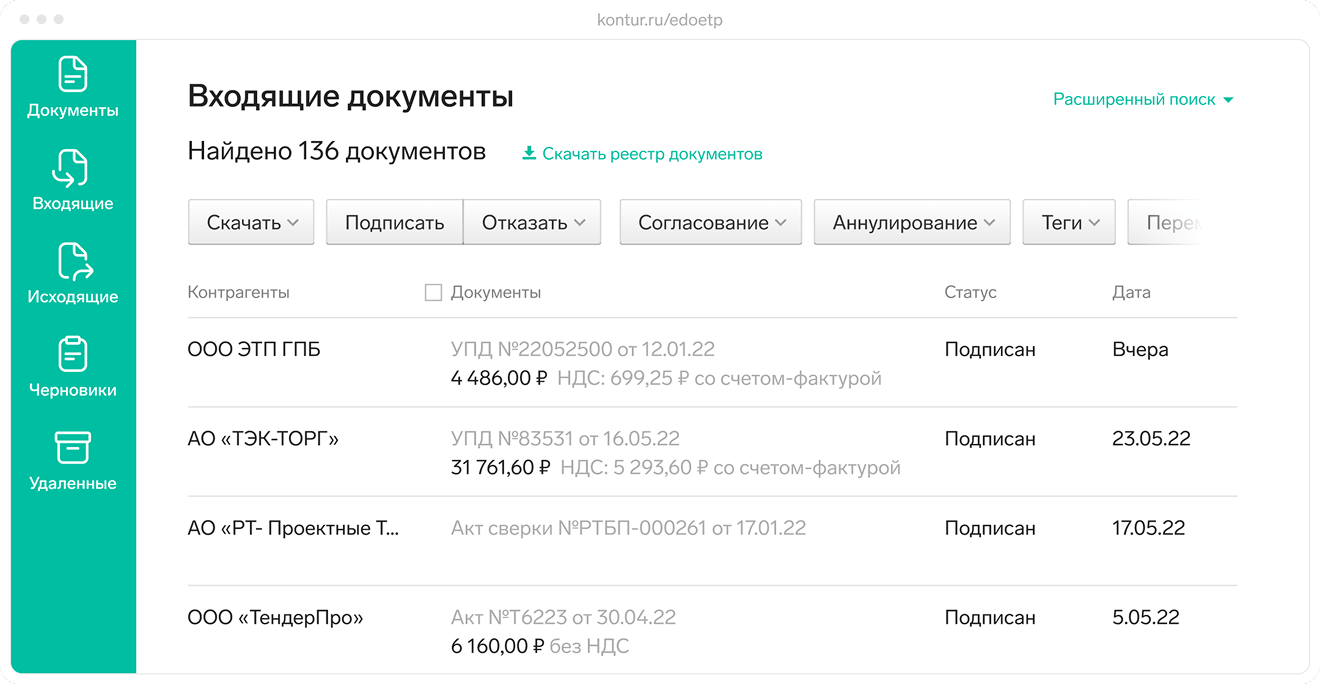Expand the Расширенный поиск panel
This screenshot has height=684, width=1320.
click(x=1143, y=100)
